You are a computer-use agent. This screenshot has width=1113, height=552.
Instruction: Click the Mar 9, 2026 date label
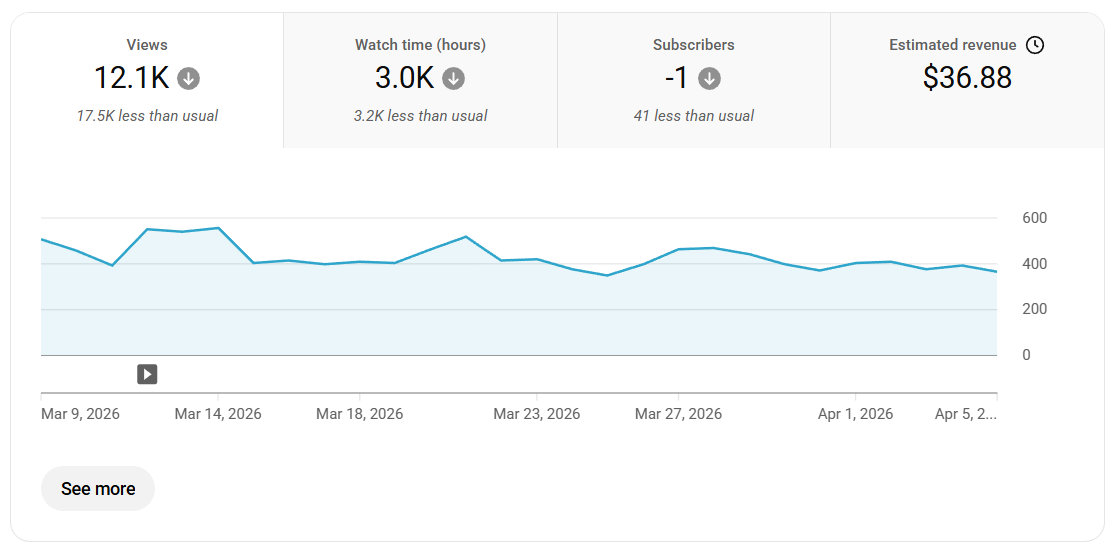pyautogui.click(x=80, y=414)
